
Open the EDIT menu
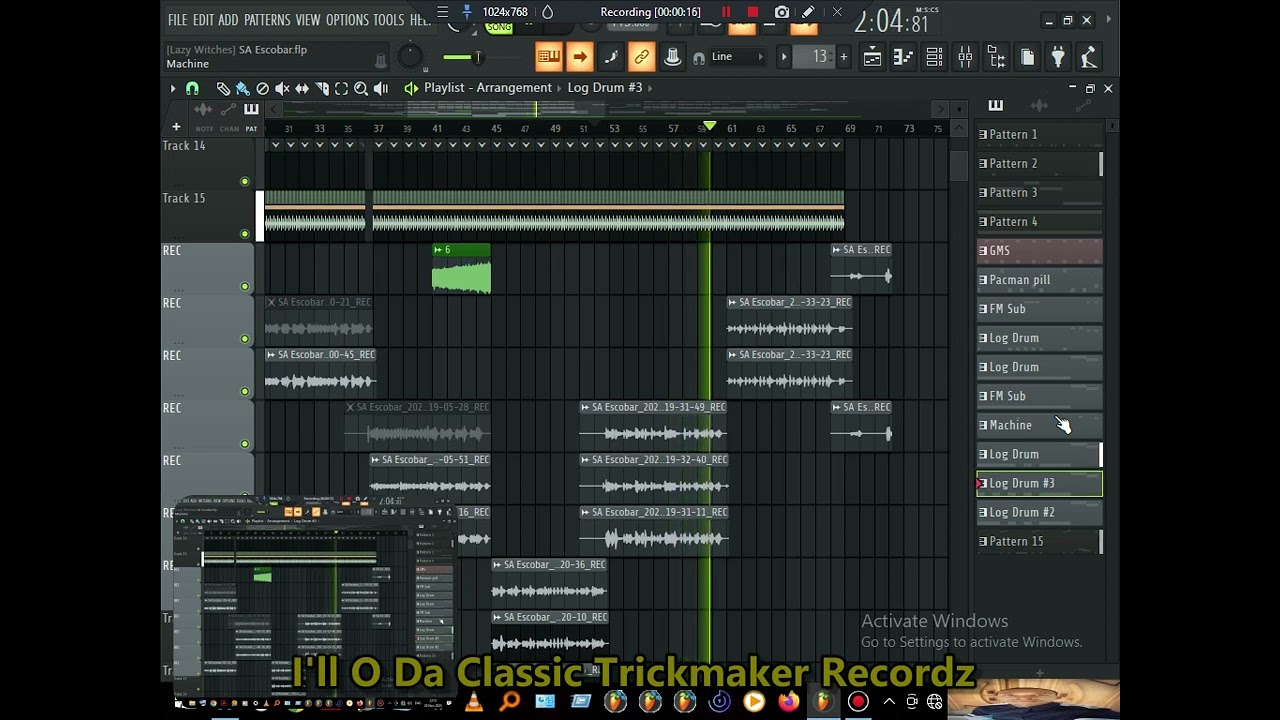(203, 20)
